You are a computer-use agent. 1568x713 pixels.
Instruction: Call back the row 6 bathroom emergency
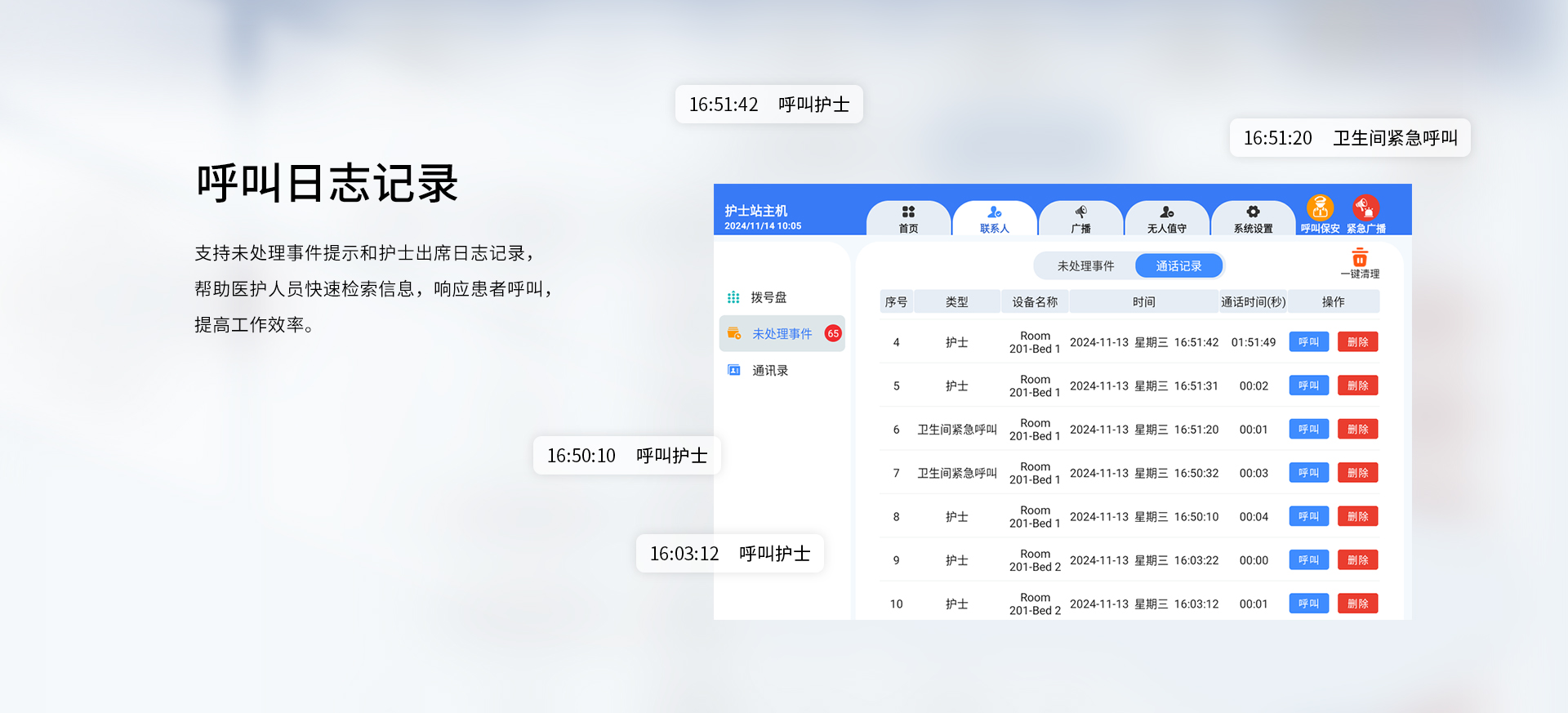click(1308, 430)
